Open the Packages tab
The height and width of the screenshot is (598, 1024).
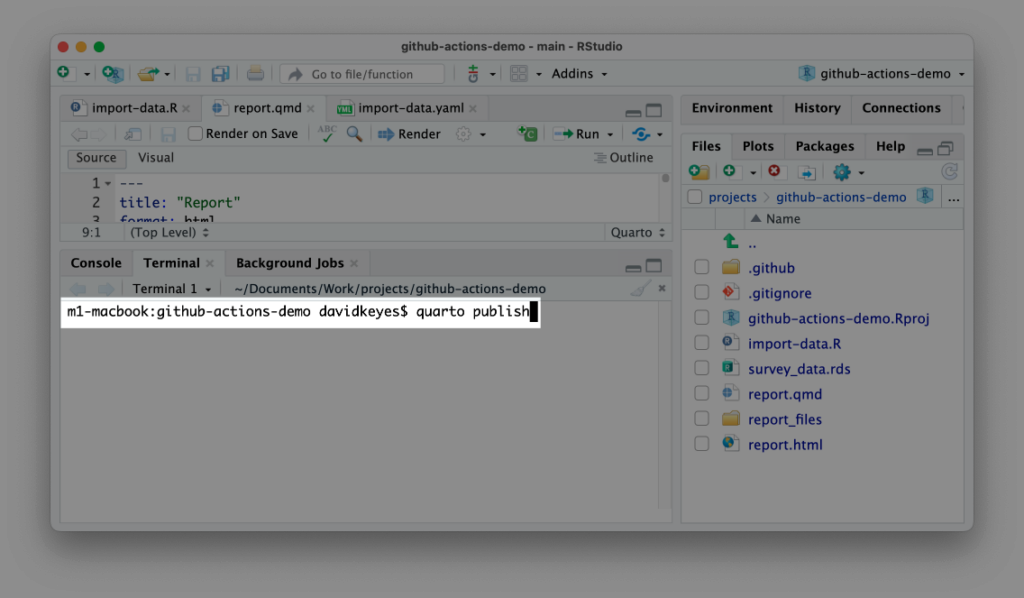click(824, 146)
